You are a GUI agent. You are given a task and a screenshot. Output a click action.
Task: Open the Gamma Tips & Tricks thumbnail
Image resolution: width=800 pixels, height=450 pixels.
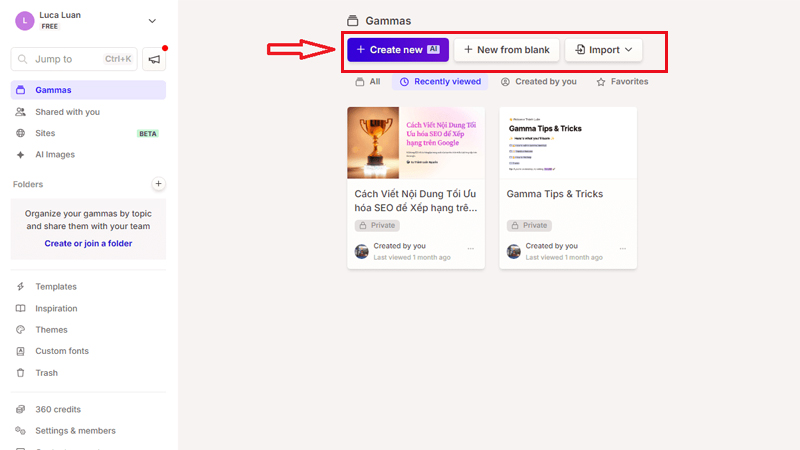point(568,143)
